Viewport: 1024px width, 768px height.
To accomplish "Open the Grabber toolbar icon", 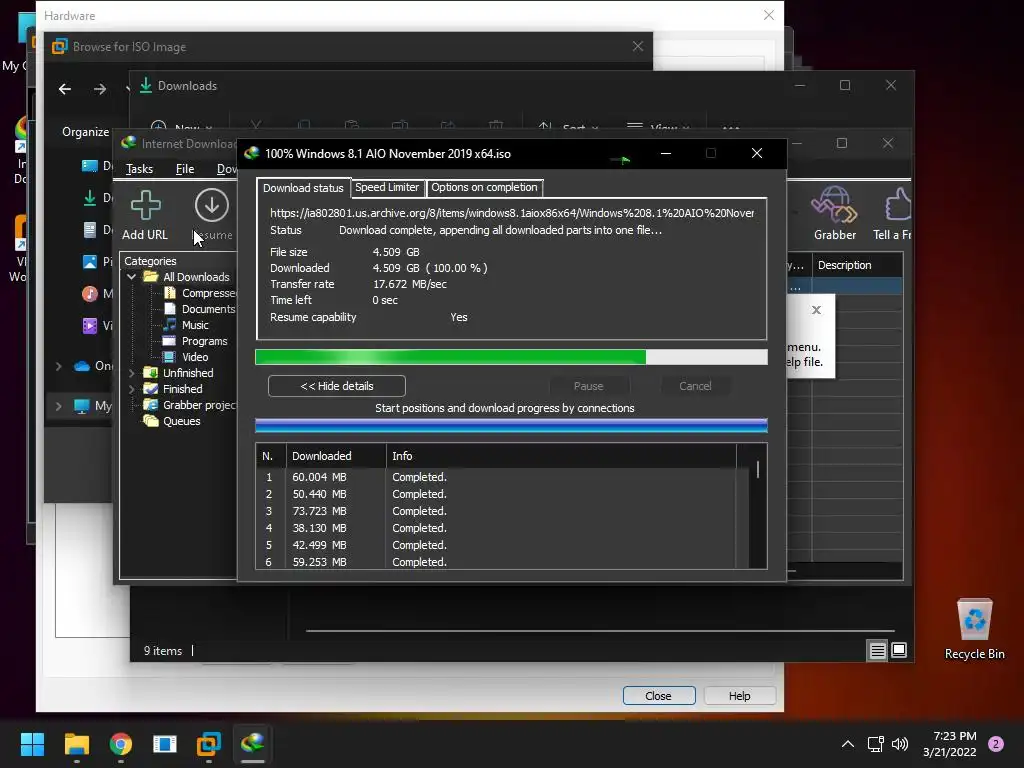I will 834,205.
